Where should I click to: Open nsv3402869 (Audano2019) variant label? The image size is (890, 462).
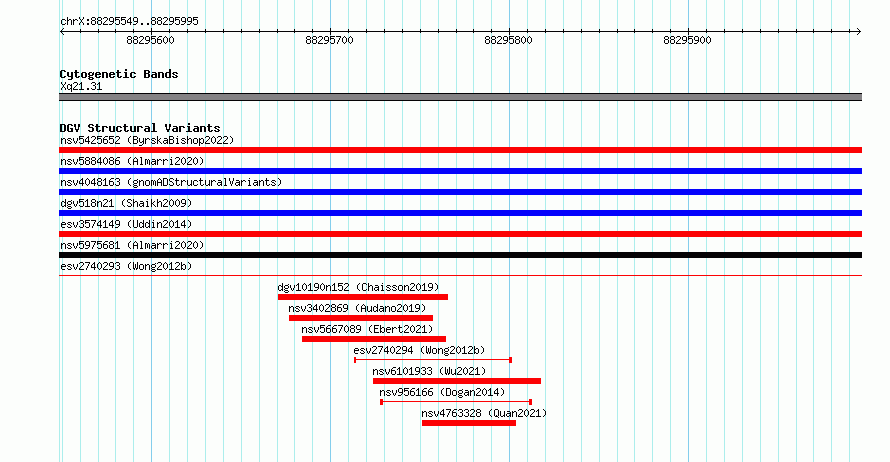coord(357,308)
